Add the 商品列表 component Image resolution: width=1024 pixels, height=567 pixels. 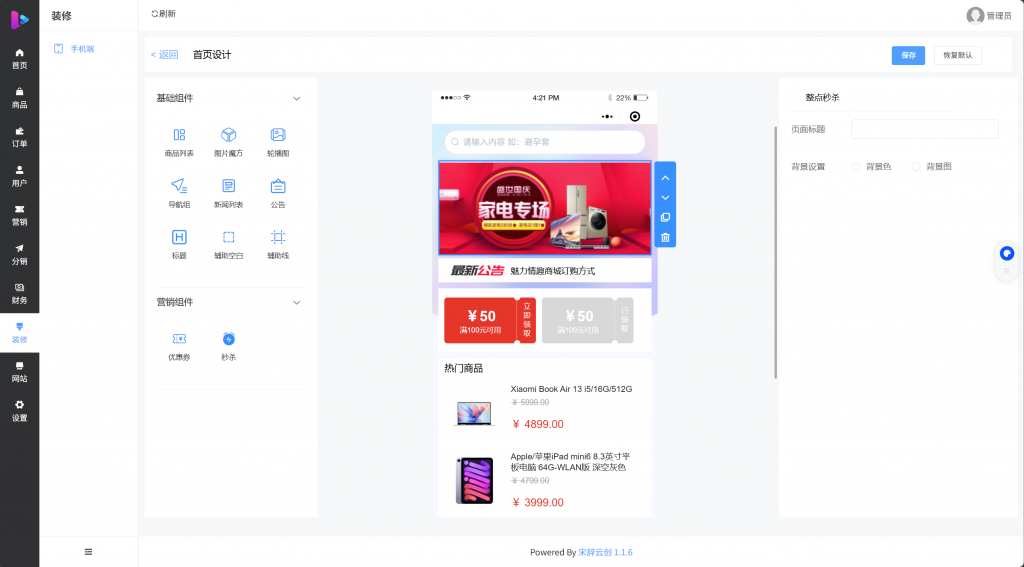[x=179, y=142]
